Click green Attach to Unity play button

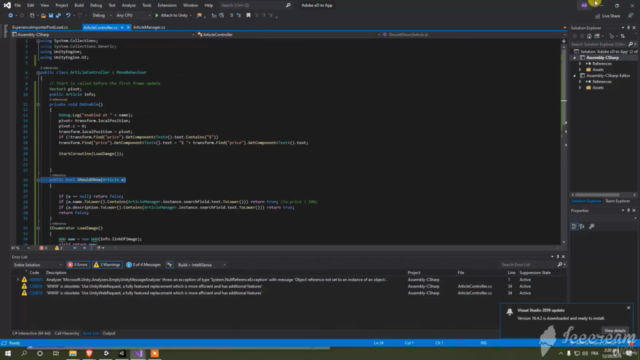(157, 16)
